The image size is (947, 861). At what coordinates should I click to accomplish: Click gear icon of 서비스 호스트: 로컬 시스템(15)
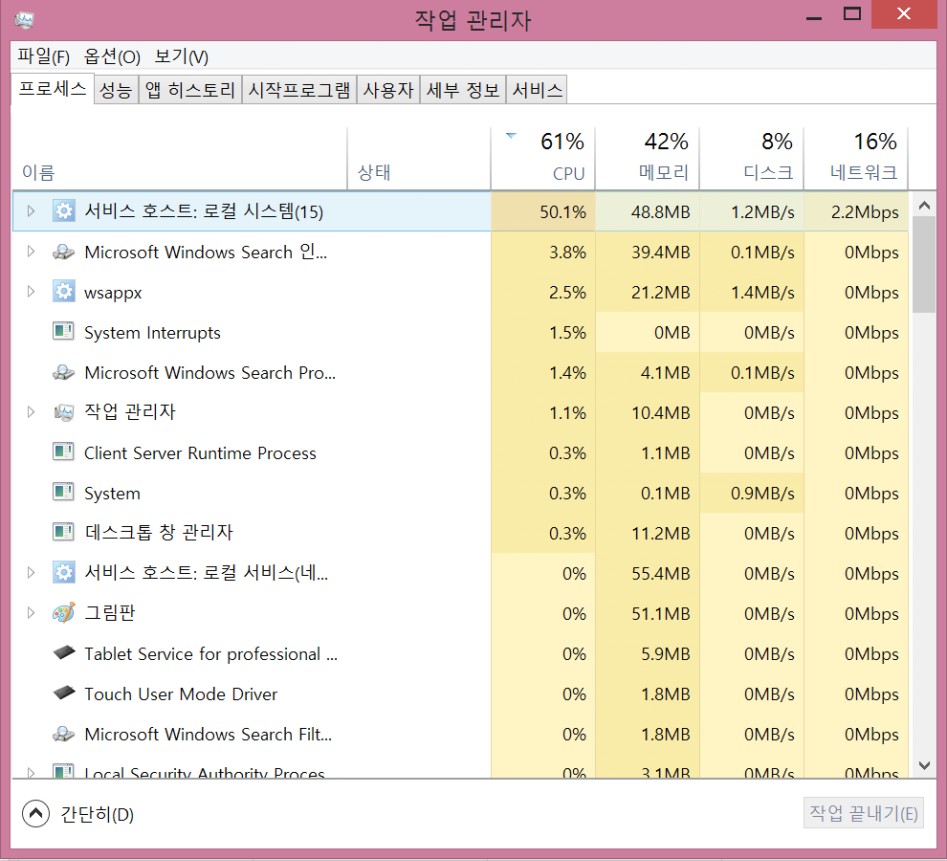tap(63, 211)
